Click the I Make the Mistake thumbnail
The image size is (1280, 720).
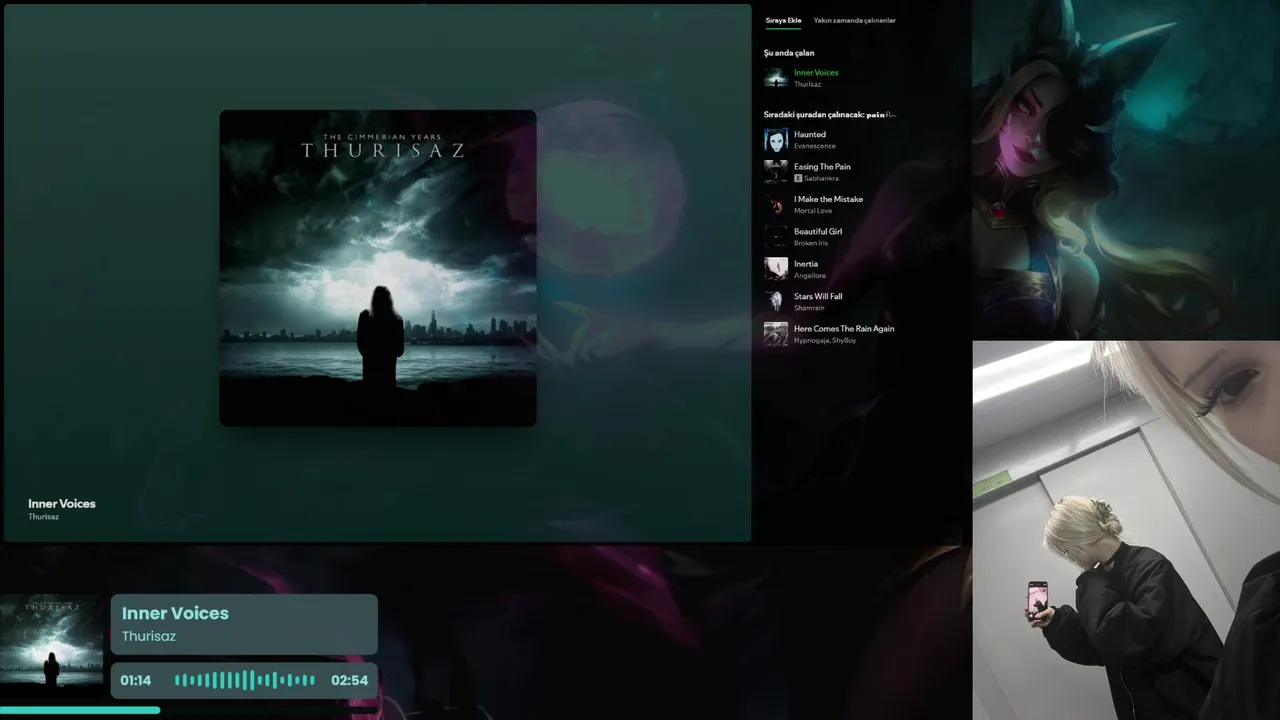click(x=776, y=205)
